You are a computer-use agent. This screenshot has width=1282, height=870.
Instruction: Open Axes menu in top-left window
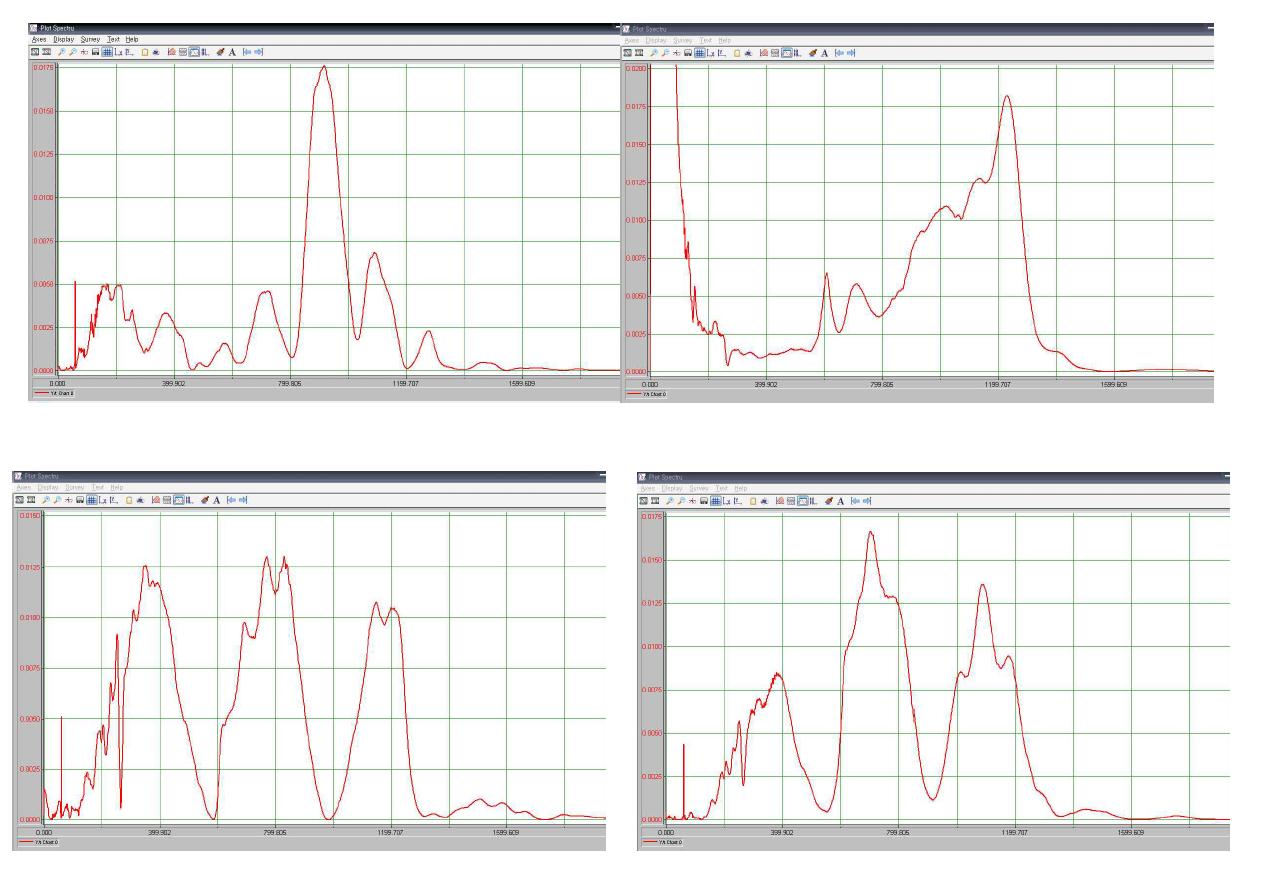(39, 39)
